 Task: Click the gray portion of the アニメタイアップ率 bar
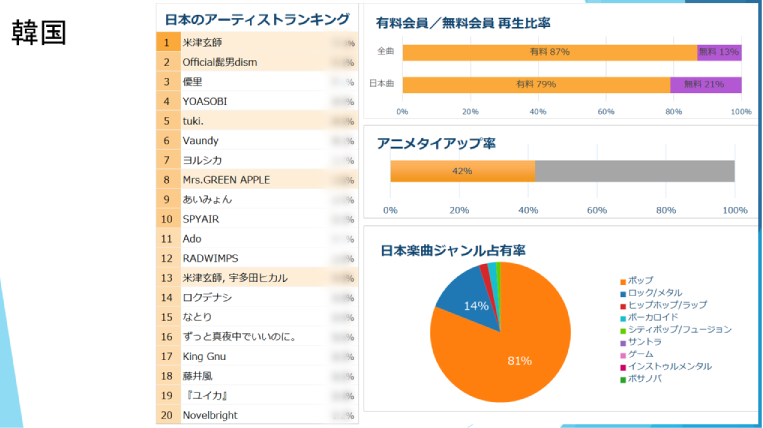tap(634, 171)
